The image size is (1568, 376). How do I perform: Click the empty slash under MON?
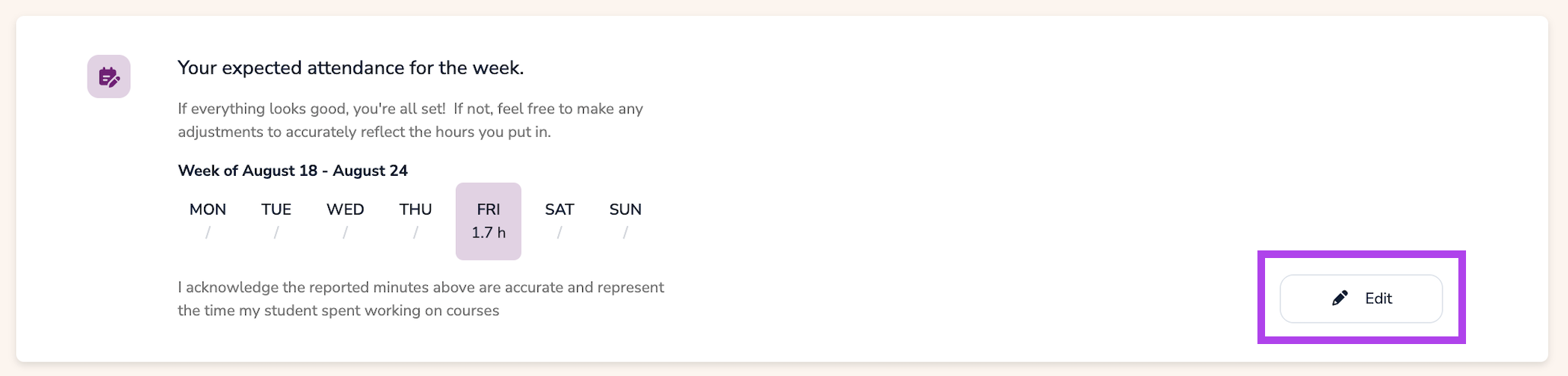coord(208,233)
